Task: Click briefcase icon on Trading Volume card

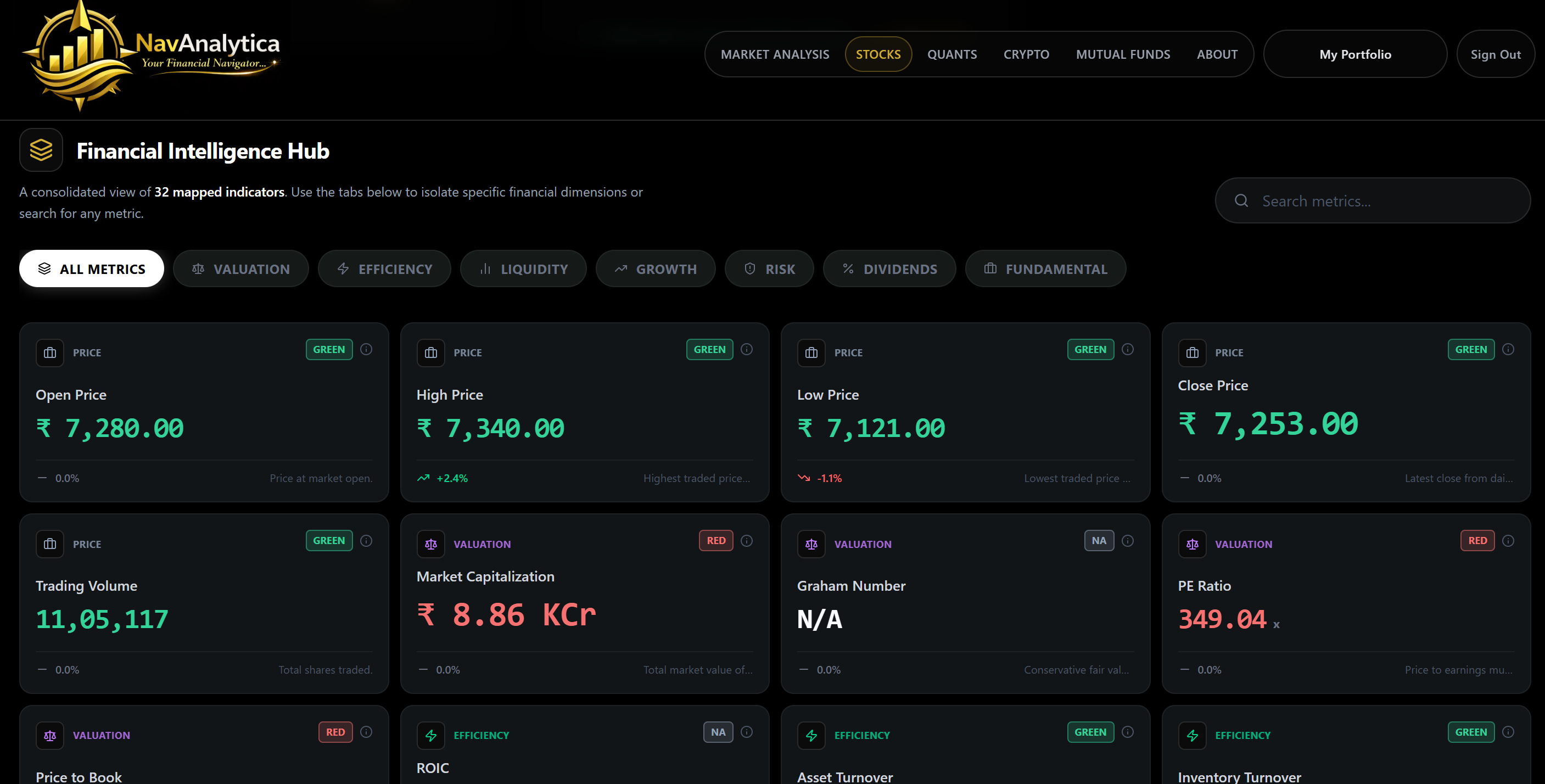Action: coord(50,544)
